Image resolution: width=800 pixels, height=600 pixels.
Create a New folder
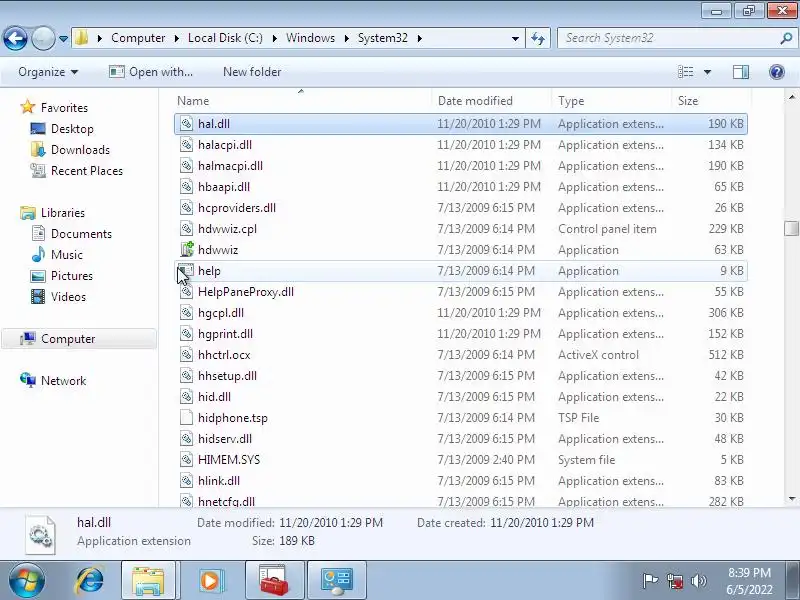[252, 72]
